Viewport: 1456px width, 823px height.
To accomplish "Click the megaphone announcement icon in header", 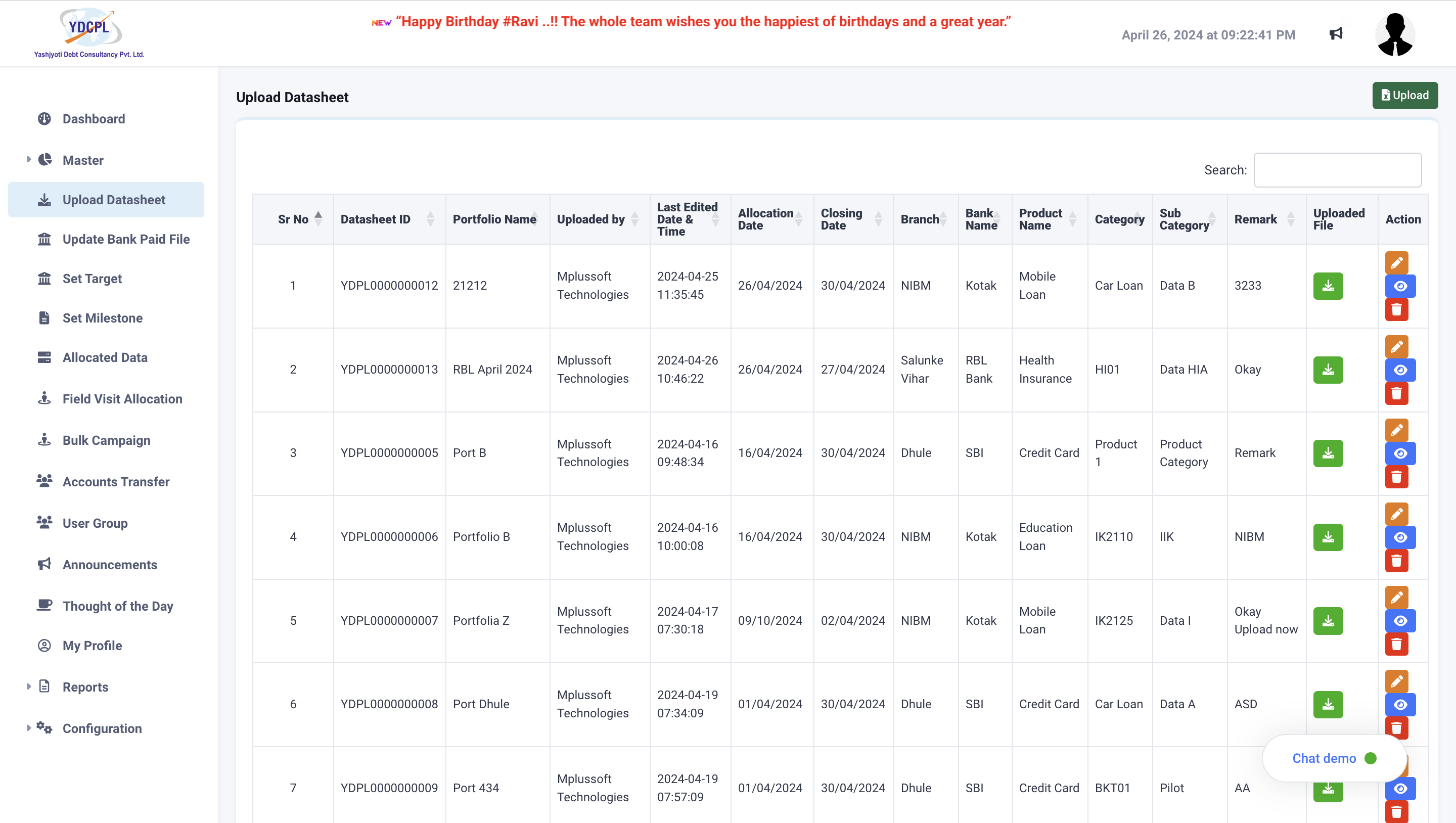I will [1336, 34].
